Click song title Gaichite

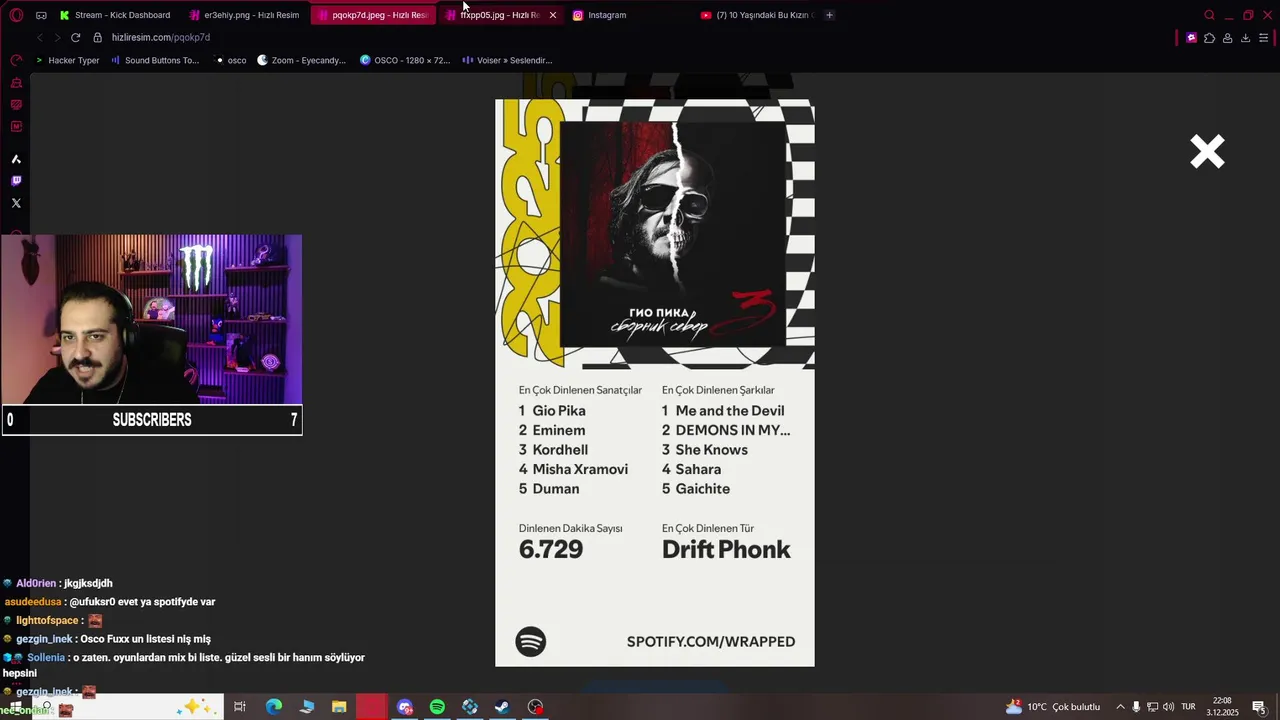[x=703, y=489]
